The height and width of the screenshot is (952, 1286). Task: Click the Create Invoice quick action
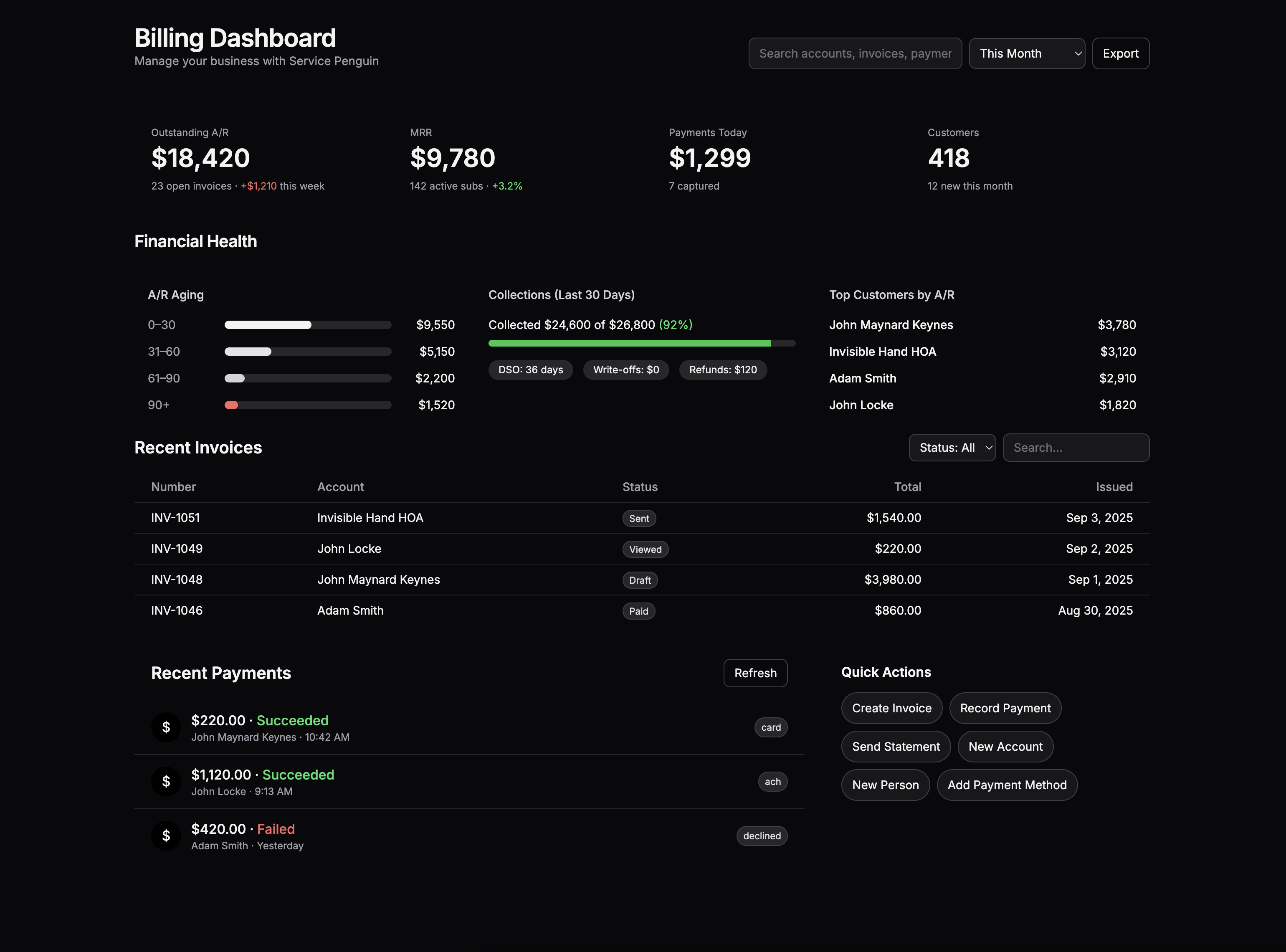[x=891, y=708]
